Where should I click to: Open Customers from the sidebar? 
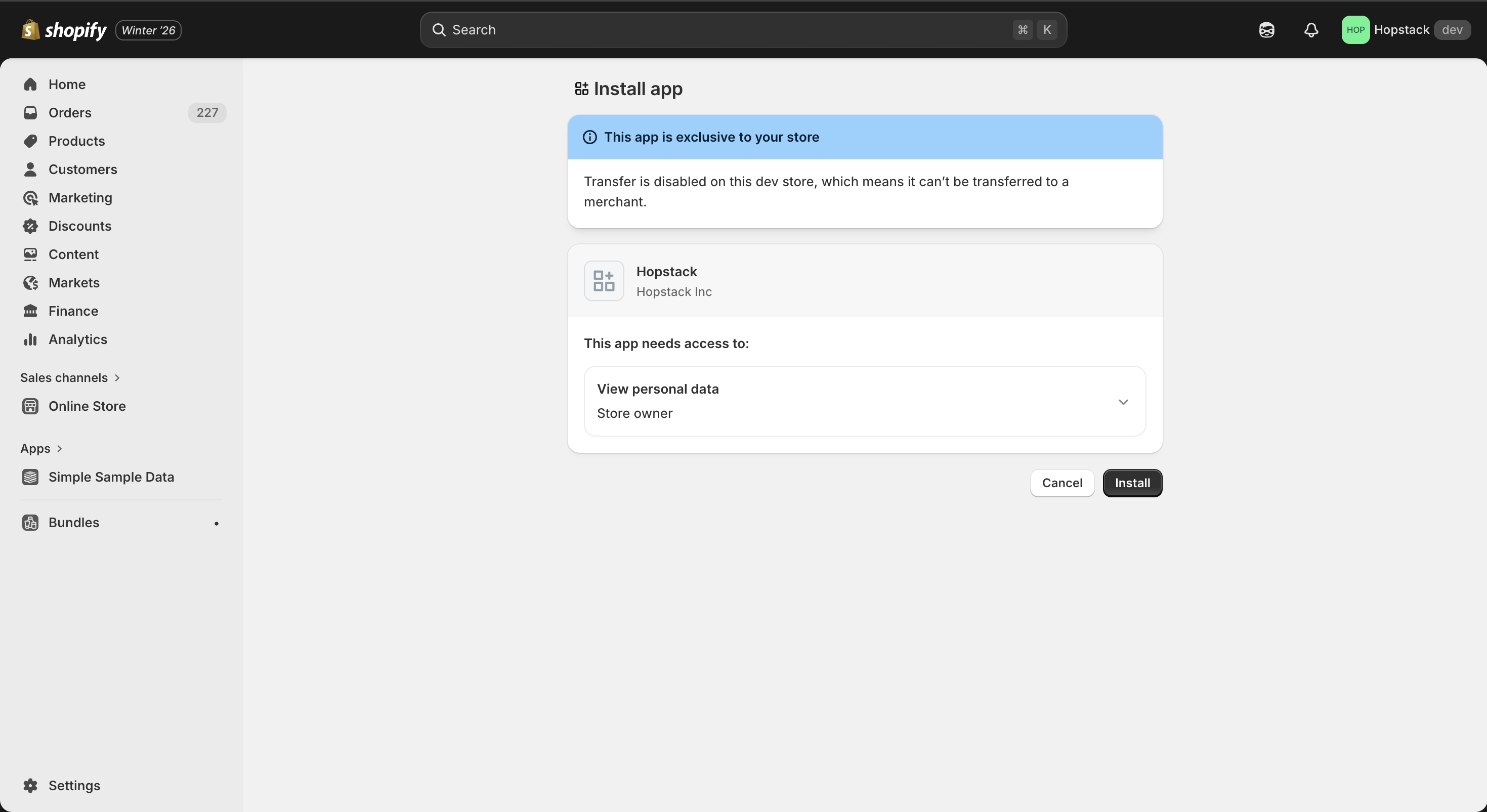tap(82, 169)
